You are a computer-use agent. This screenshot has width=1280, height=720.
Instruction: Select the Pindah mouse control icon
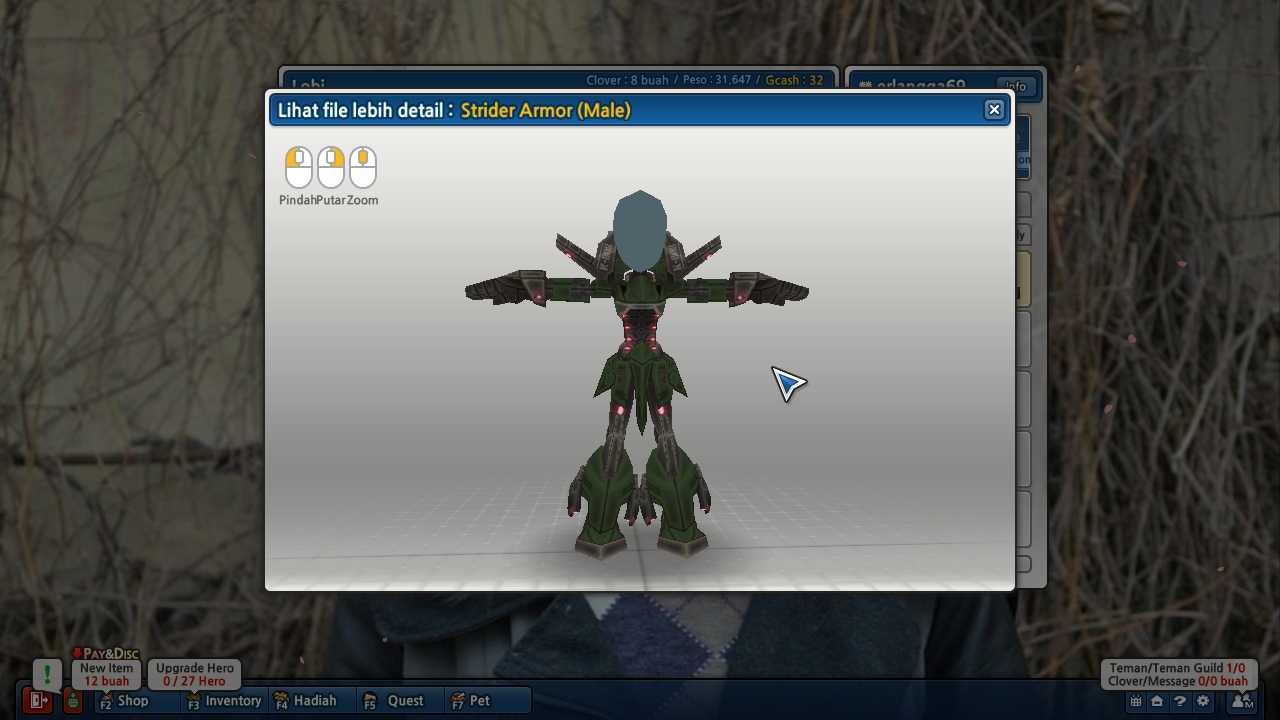(x=298, y=167)
